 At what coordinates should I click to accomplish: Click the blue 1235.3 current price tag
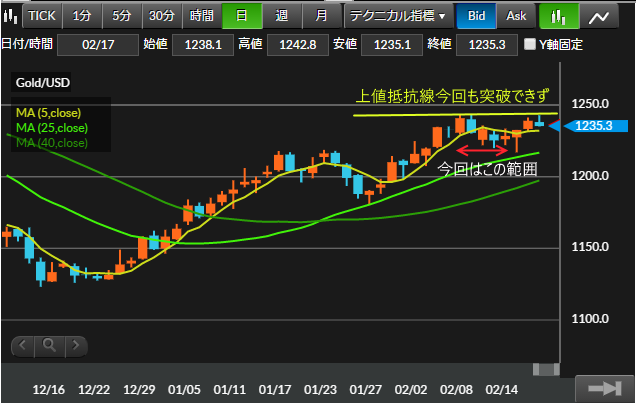595,126
